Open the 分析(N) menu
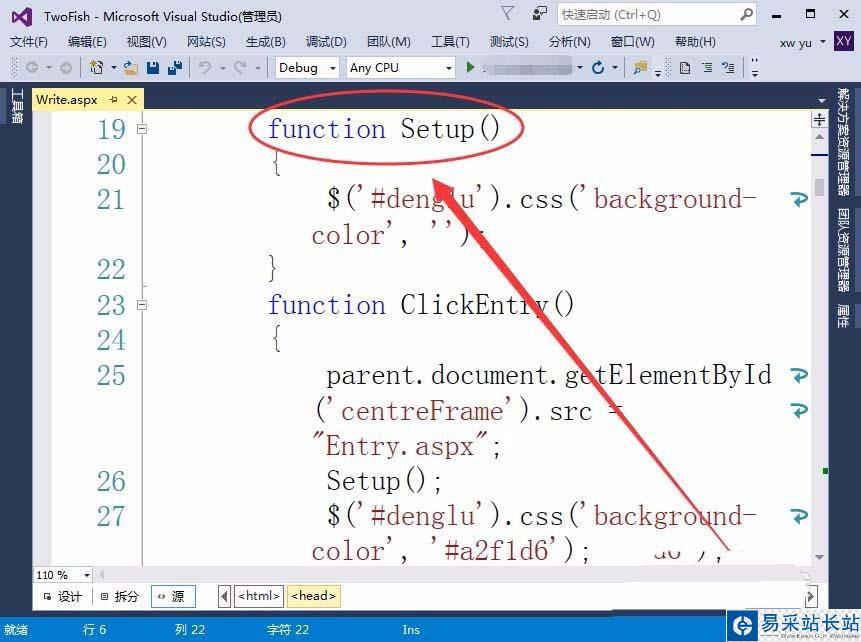 pyautogui.click(x=569, y=42)
